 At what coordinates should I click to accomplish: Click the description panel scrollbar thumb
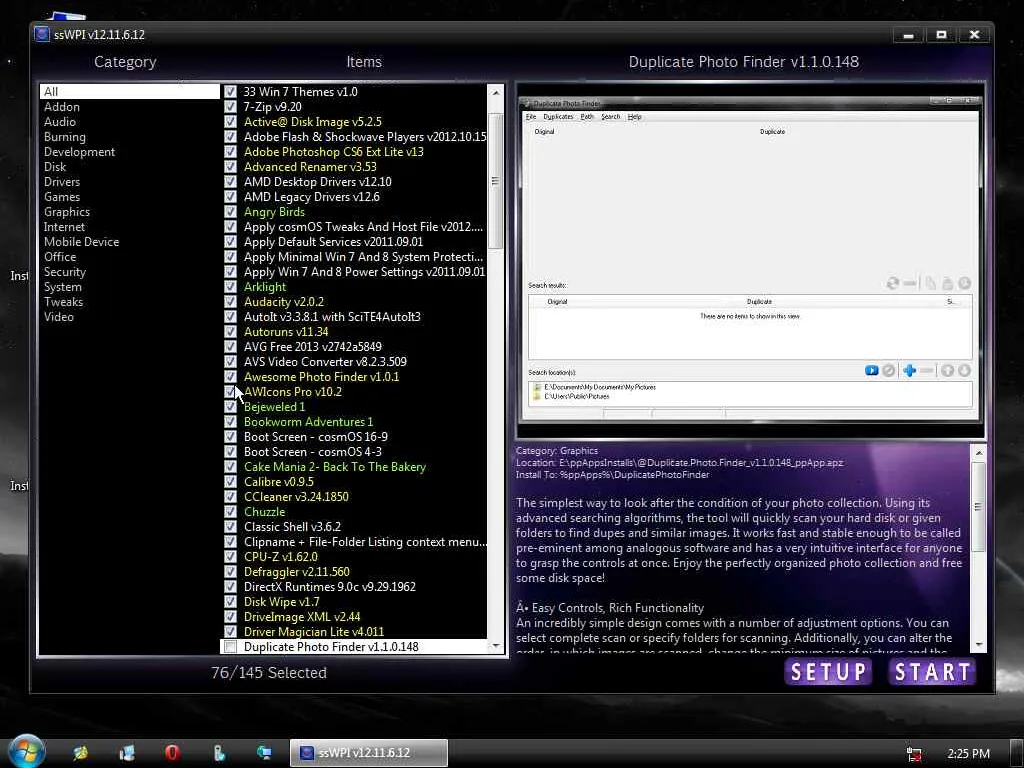click(978, 507)
